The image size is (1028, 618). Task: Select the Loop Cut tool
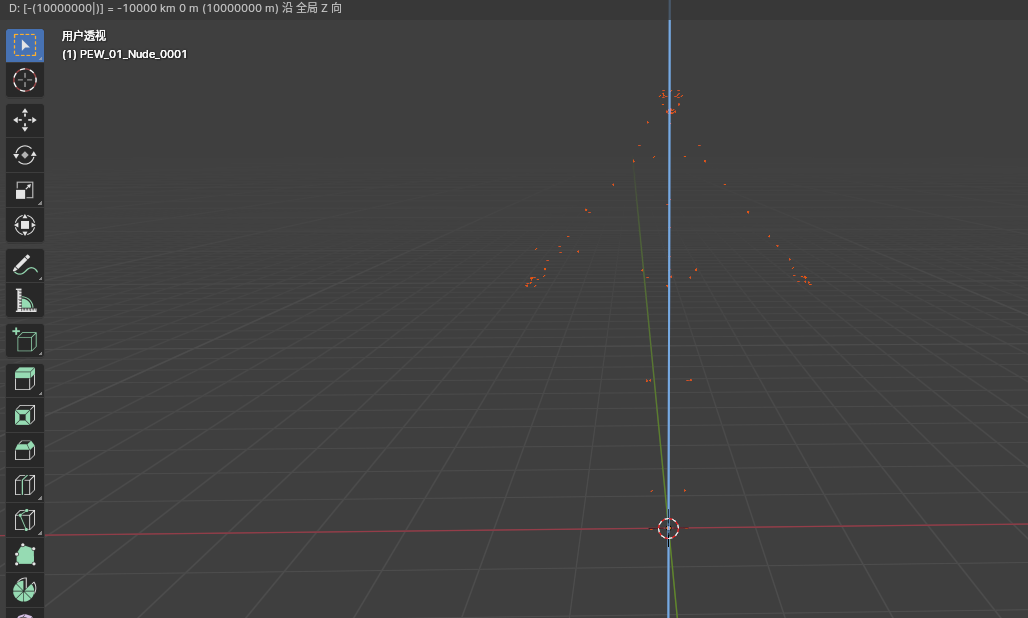click(25, 485)
